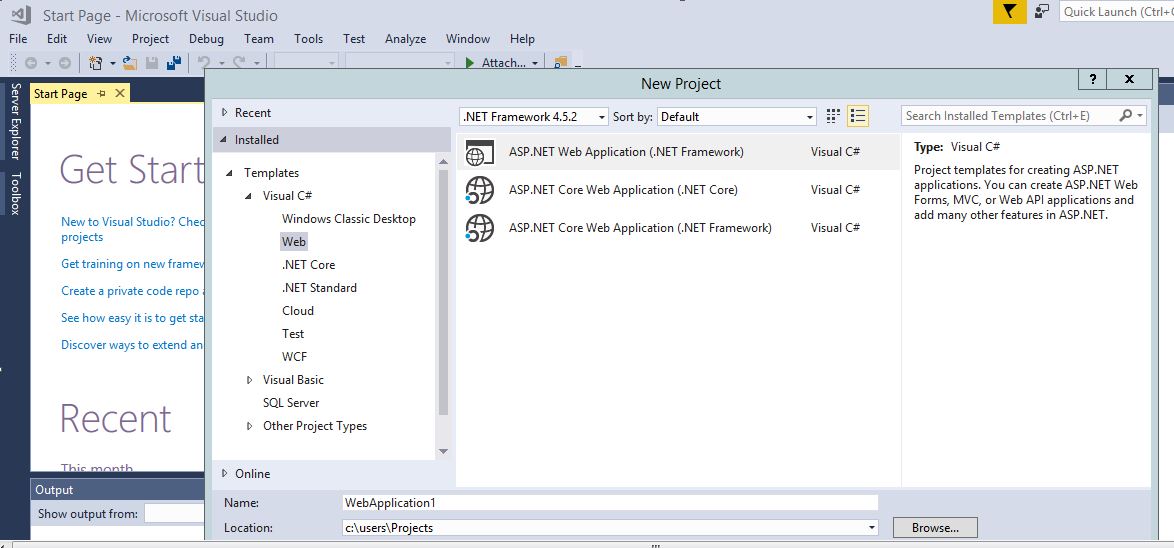Click the help question mark button in New Project
The width and height of the screenshot is (1174, 548).
pos(1093,79)
